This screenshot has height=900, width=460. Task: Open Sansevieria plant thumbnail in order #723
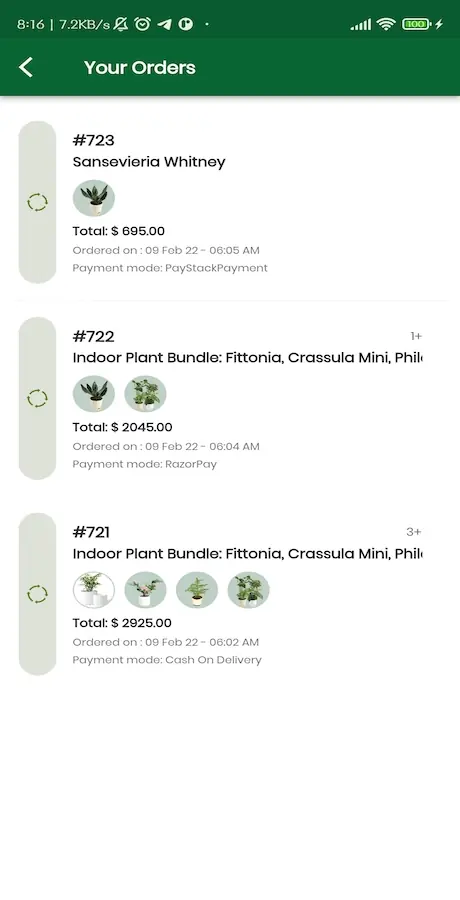pos(94,198)
